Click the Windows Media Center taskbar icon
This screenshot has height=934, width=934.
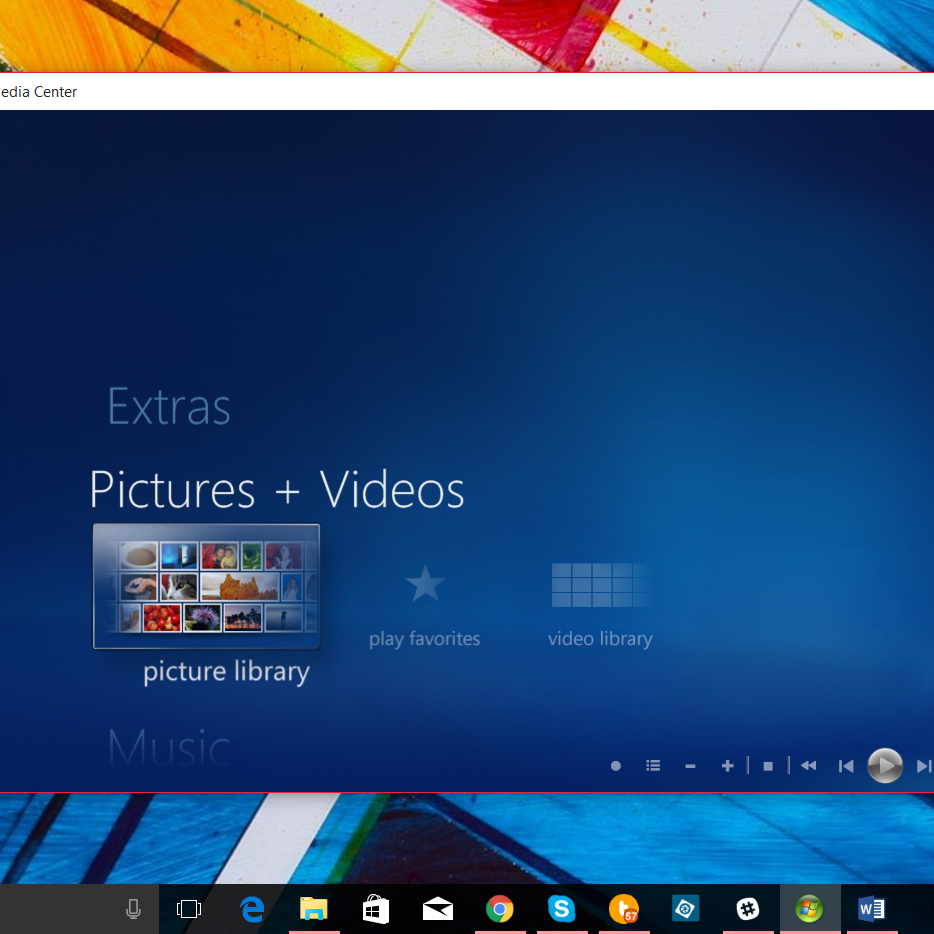click(x=810, y=910)
